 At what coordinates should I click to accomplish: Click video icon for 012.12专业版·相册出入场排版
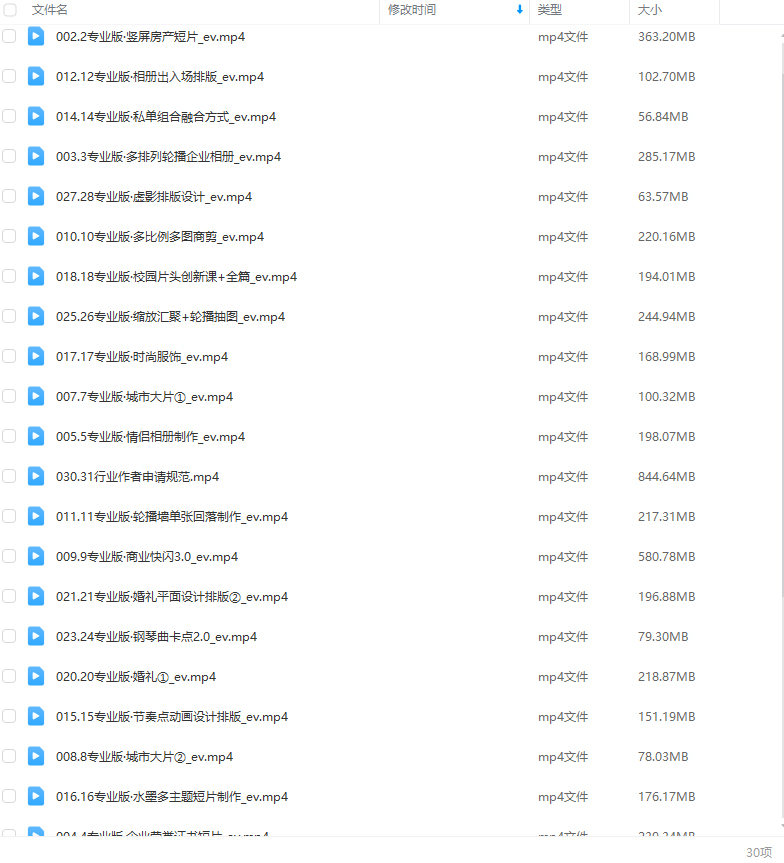tap(36, 77)
